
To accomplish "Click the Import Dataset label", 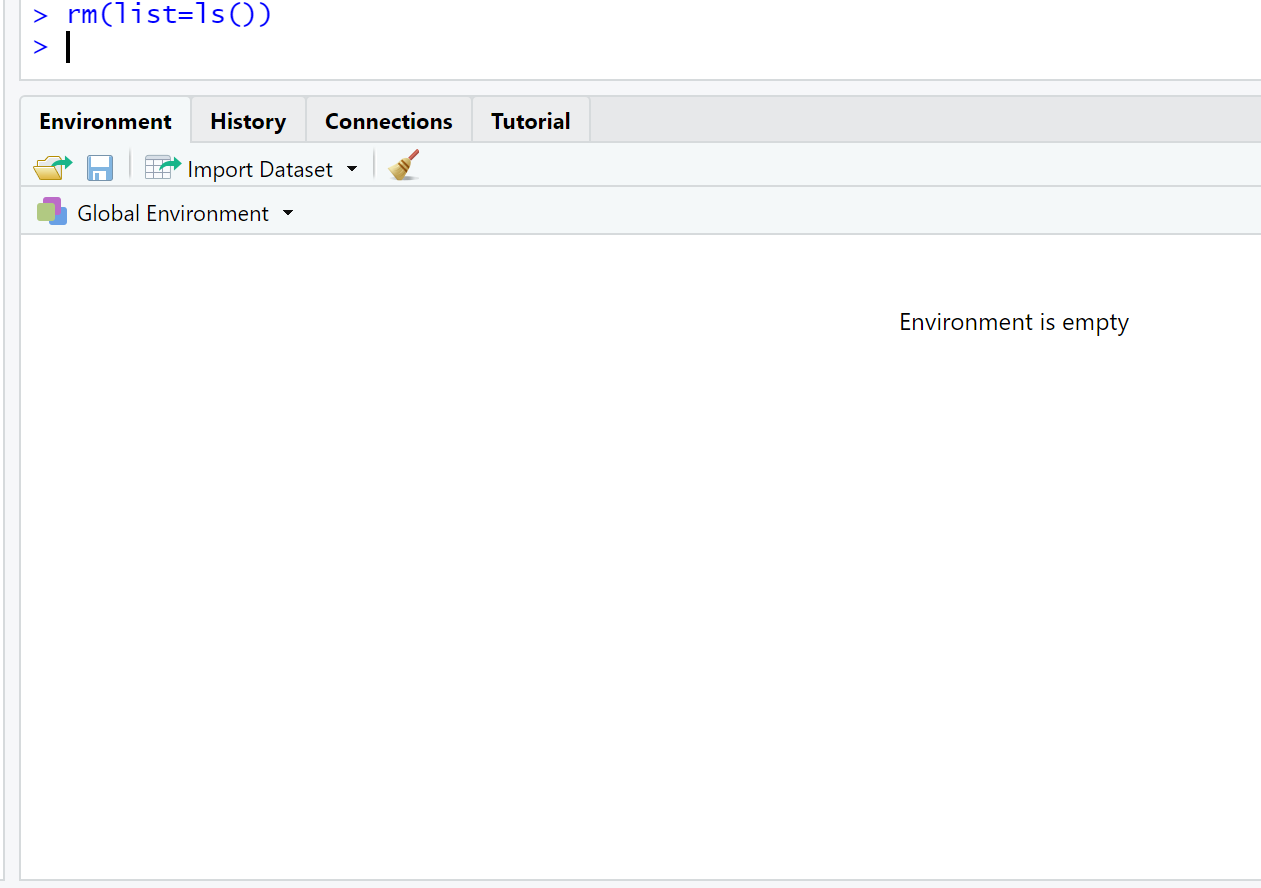I will point(260,169).
